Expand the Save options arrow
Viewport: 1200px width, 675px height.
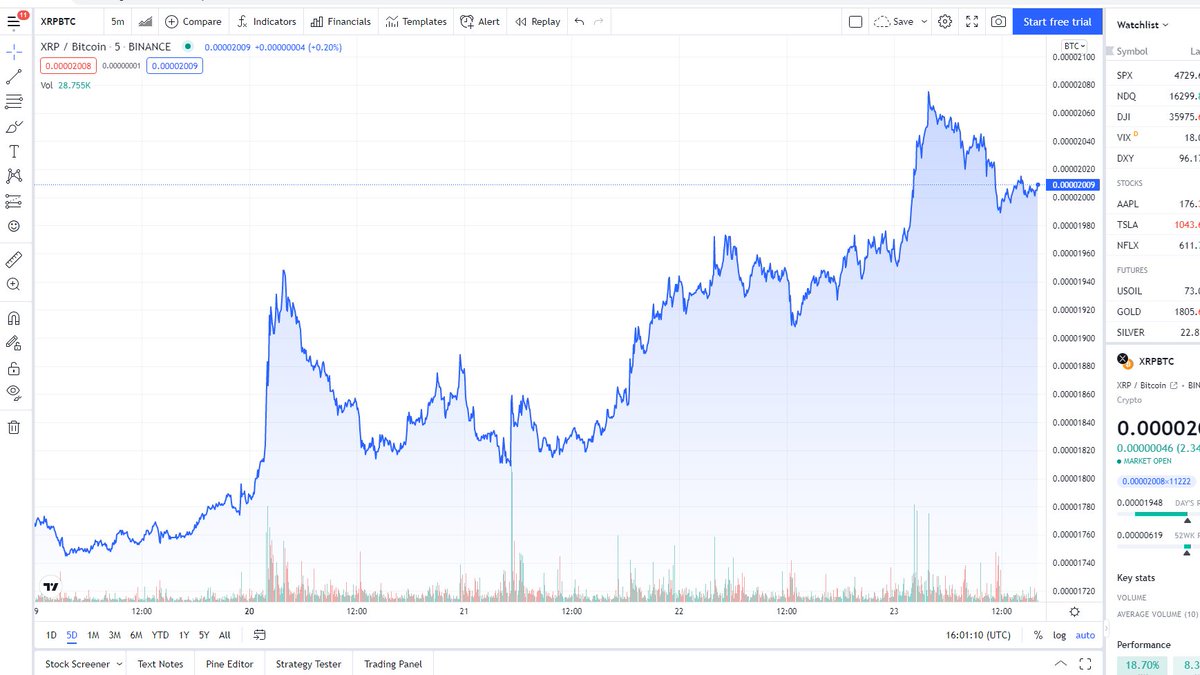(x=923, y=21)
